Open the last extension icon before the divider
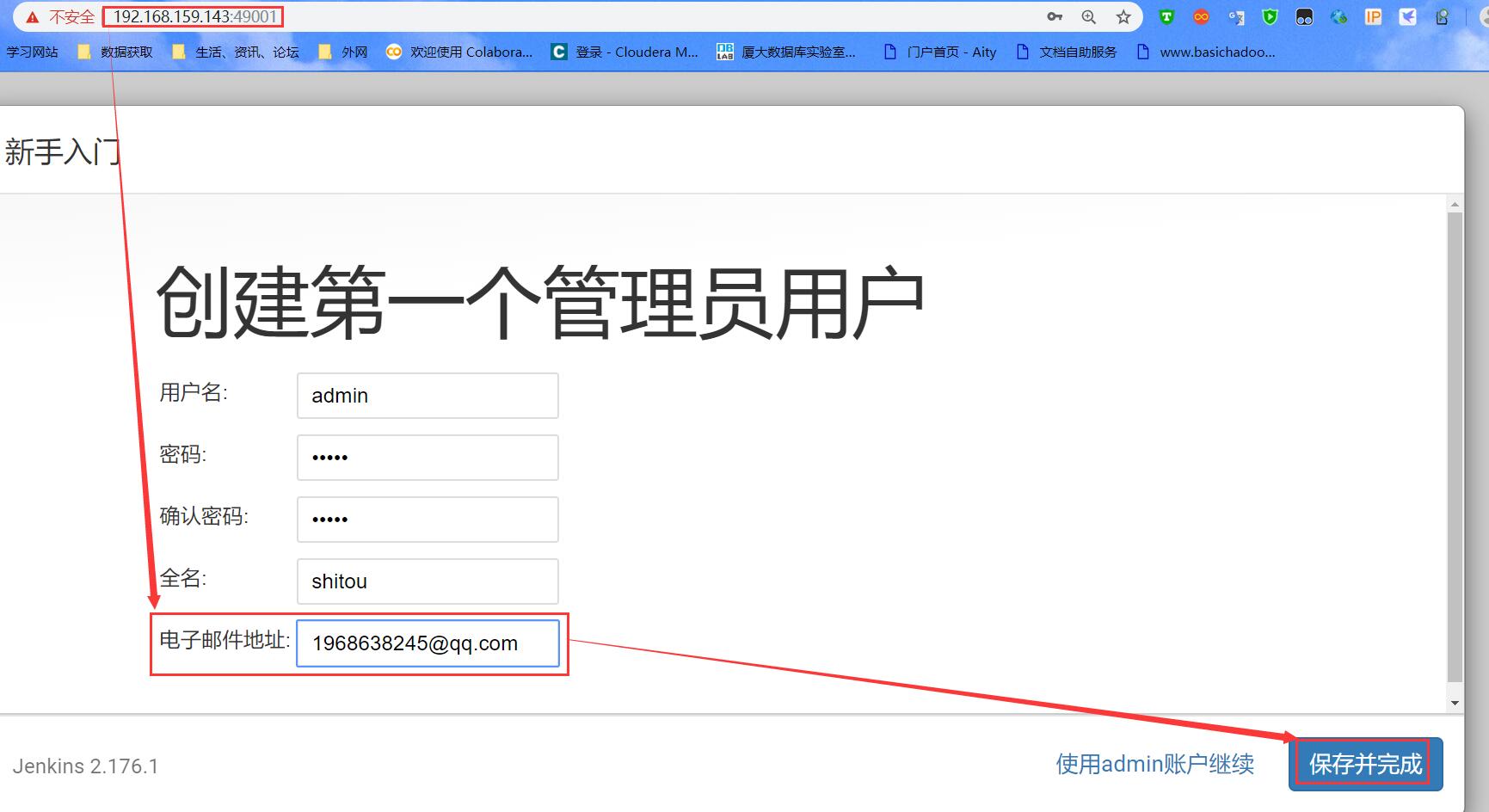Viewport: 1489px width, 812px height. [x=1442, y=16]
